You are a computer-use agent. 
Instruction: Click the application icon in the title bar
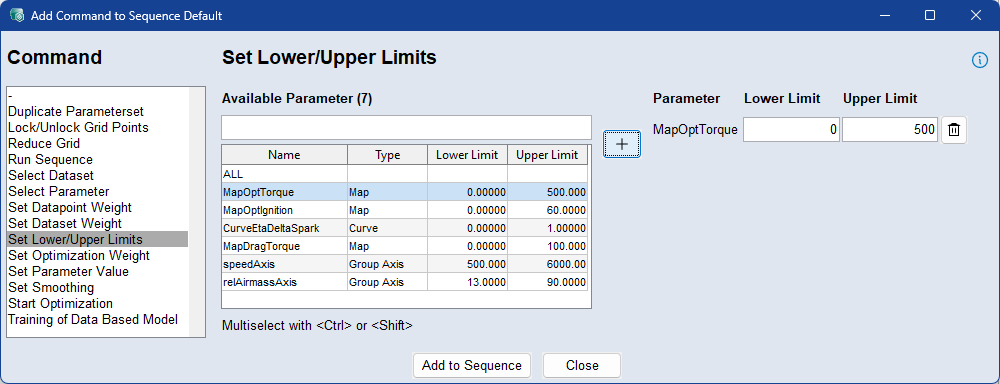[x=17, y=15]
